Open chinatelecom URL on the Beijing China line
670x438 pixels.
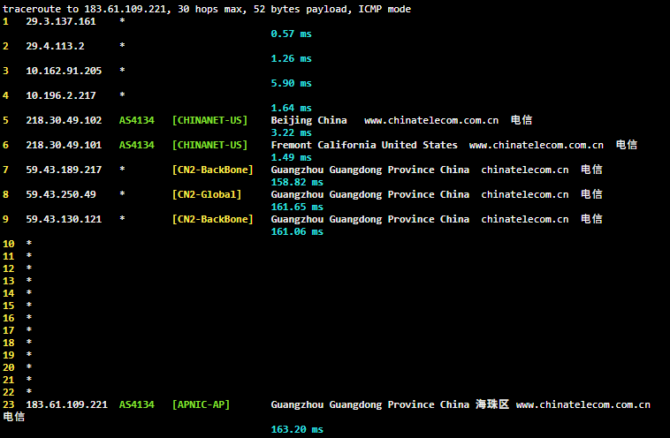(x=431, y=120)
